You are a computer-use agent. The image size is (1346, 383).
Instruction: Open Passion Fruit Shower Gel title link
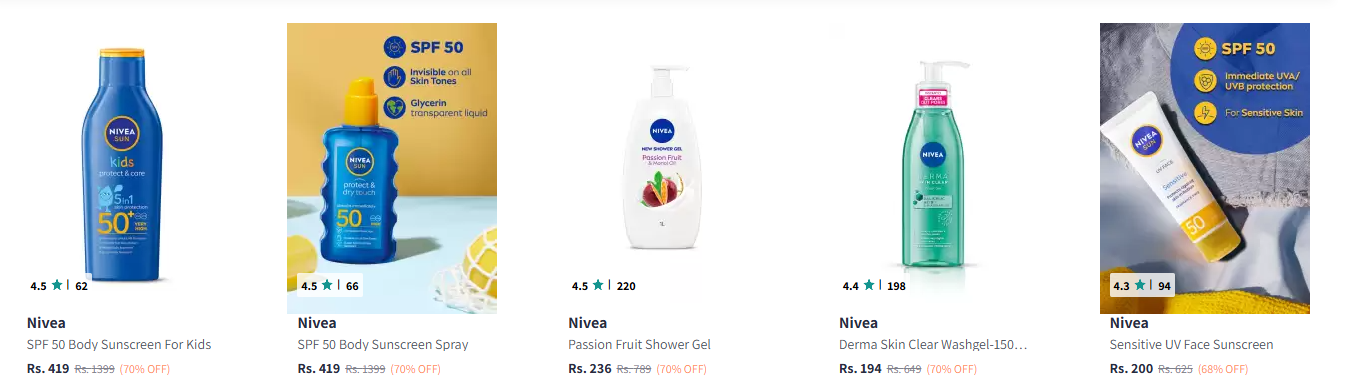click(639, 345)
